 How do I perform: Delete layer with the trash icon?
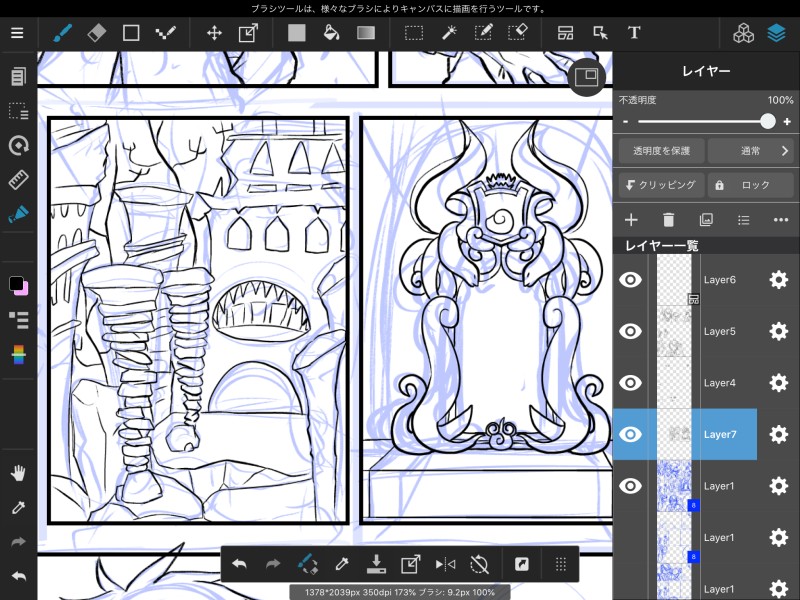[x=668, y=220]
